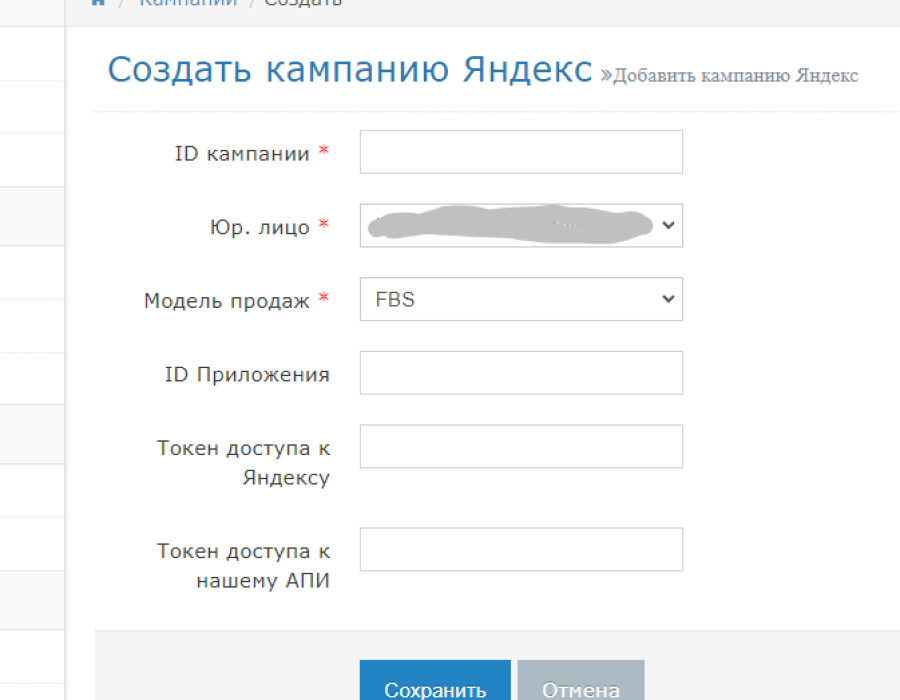Click the 'ID кампании' label

tap(242, 154)
